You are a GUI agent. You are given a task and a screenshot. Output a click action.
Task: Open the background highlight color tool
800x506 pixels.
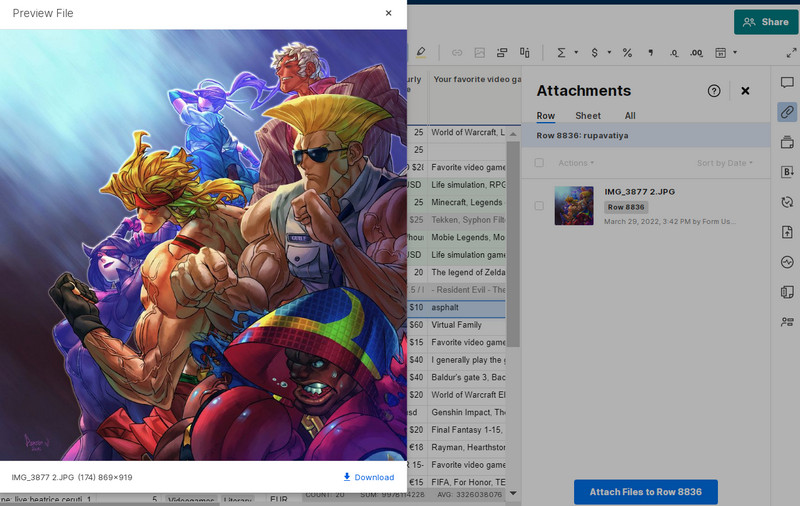coord(421,52)
